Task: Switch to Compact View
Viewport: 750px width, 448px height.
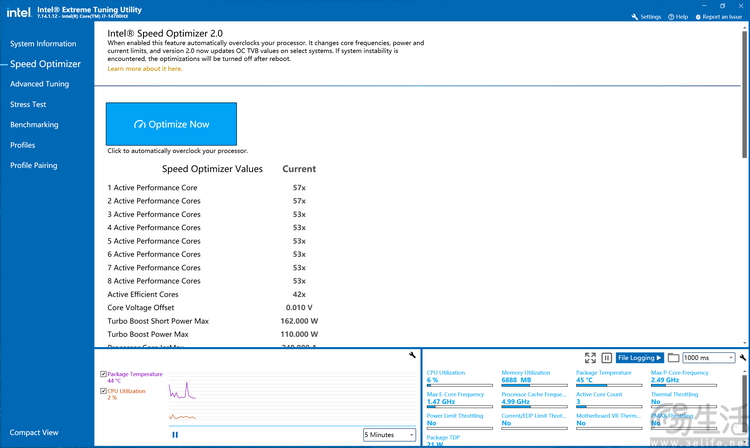Action: click(x=33, y=432)
